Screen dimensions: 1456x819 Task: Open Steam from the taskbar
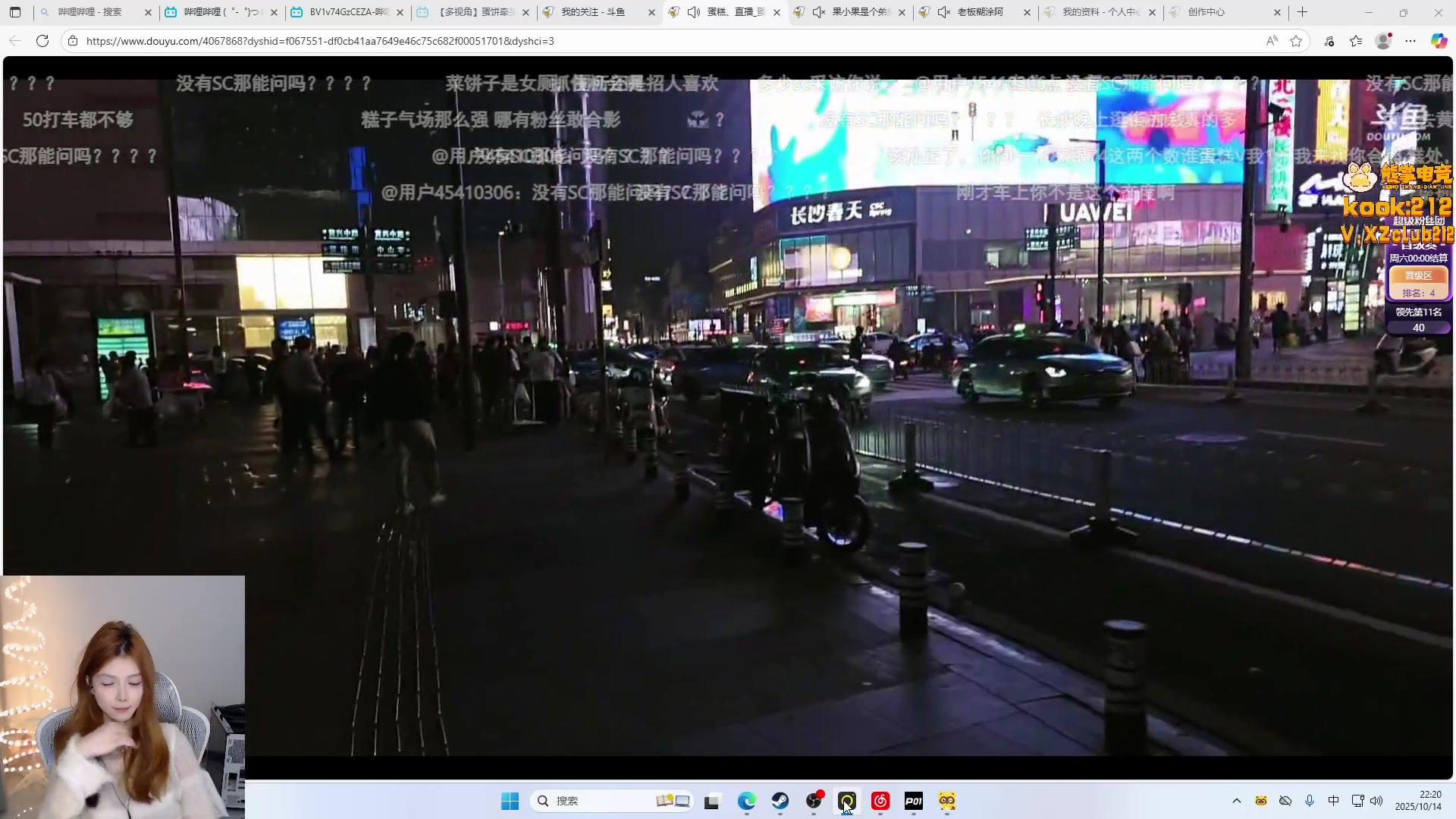[x=780, y=801]
